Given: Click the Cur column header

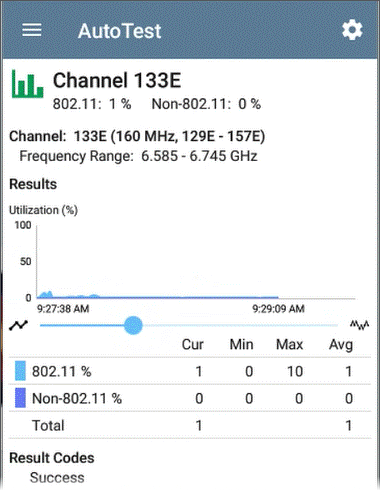Looking at the screenshot, I should pyautogui.click(x=192, y=344).
